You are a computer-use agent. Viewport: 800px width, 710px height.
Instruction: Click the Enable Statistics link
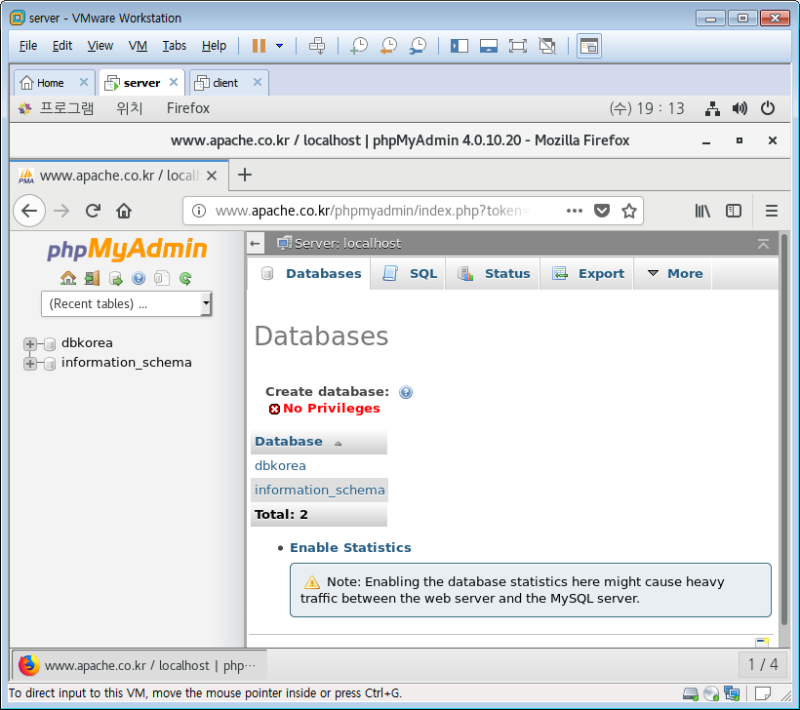pos(351,547)
